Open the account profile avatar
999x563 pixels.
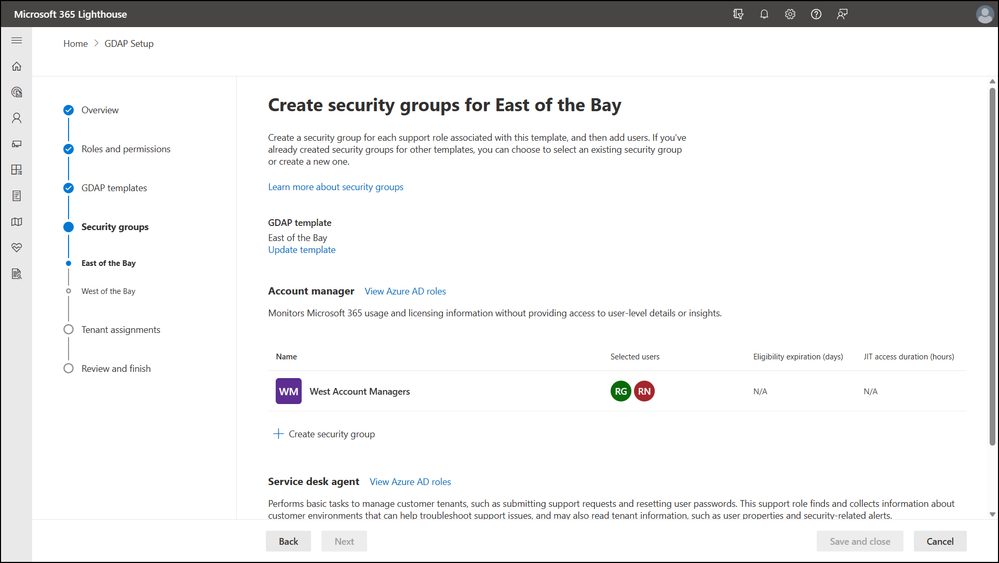click(x=984, y=14)
